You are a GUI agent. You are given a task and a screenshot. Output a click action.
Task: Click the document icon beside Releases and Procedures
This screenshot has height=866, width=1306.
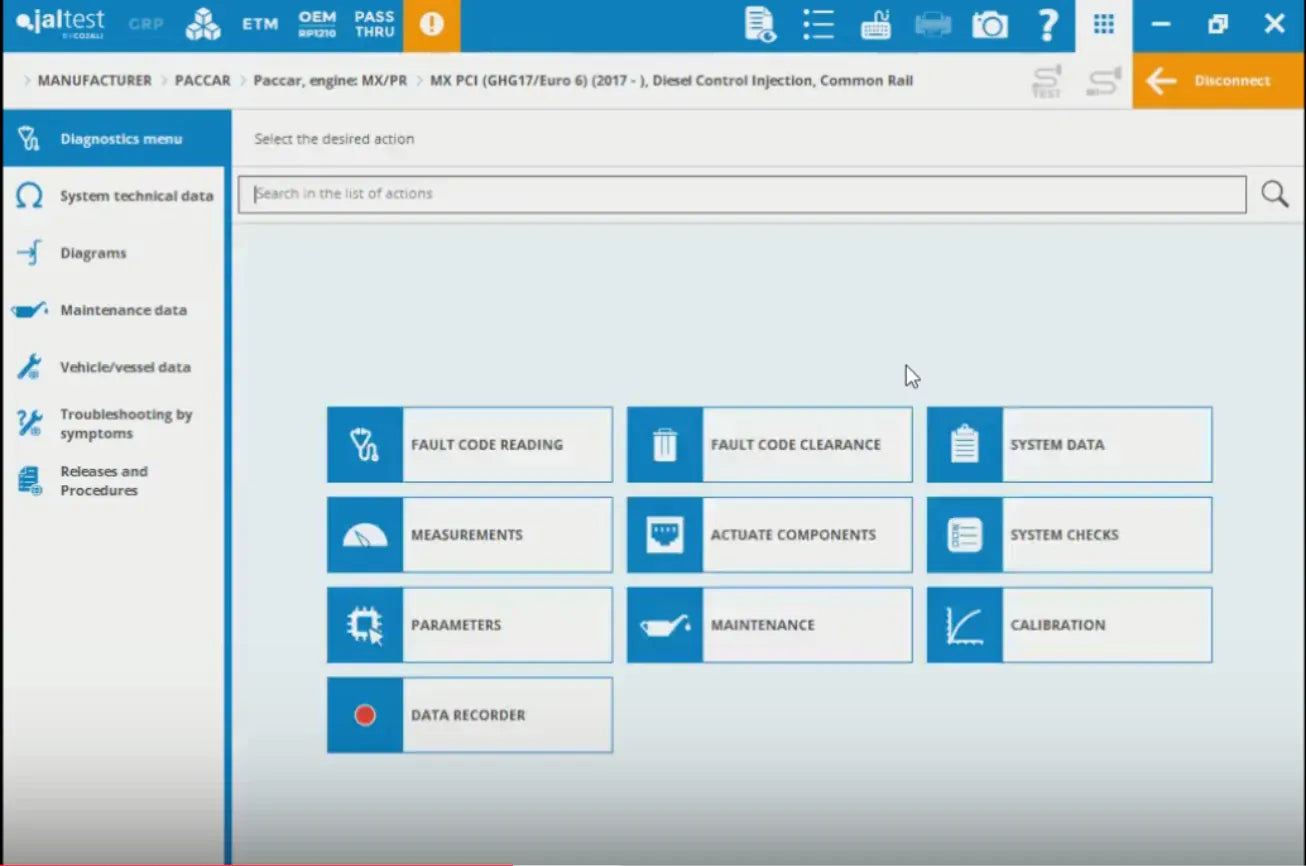[x=29, y=481]
